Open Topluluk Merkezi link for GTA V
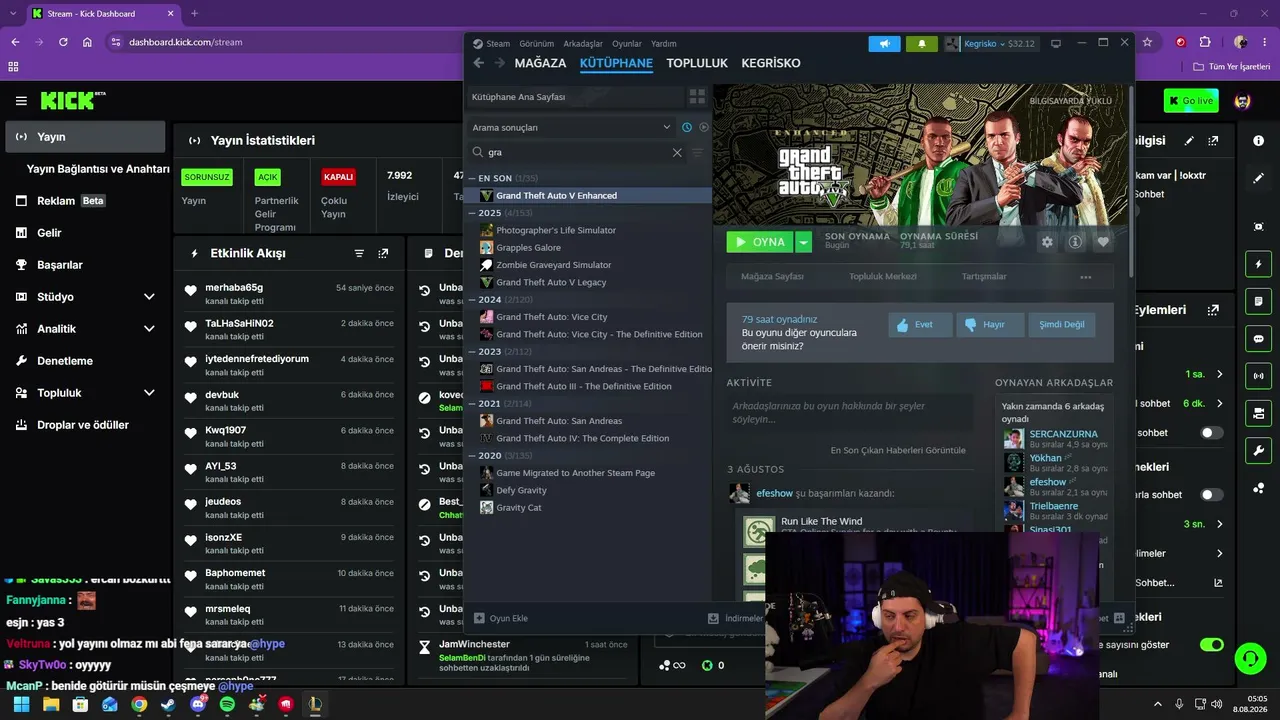The height and width of the screenshot is (720, 1280). click(x=883, y=277)
